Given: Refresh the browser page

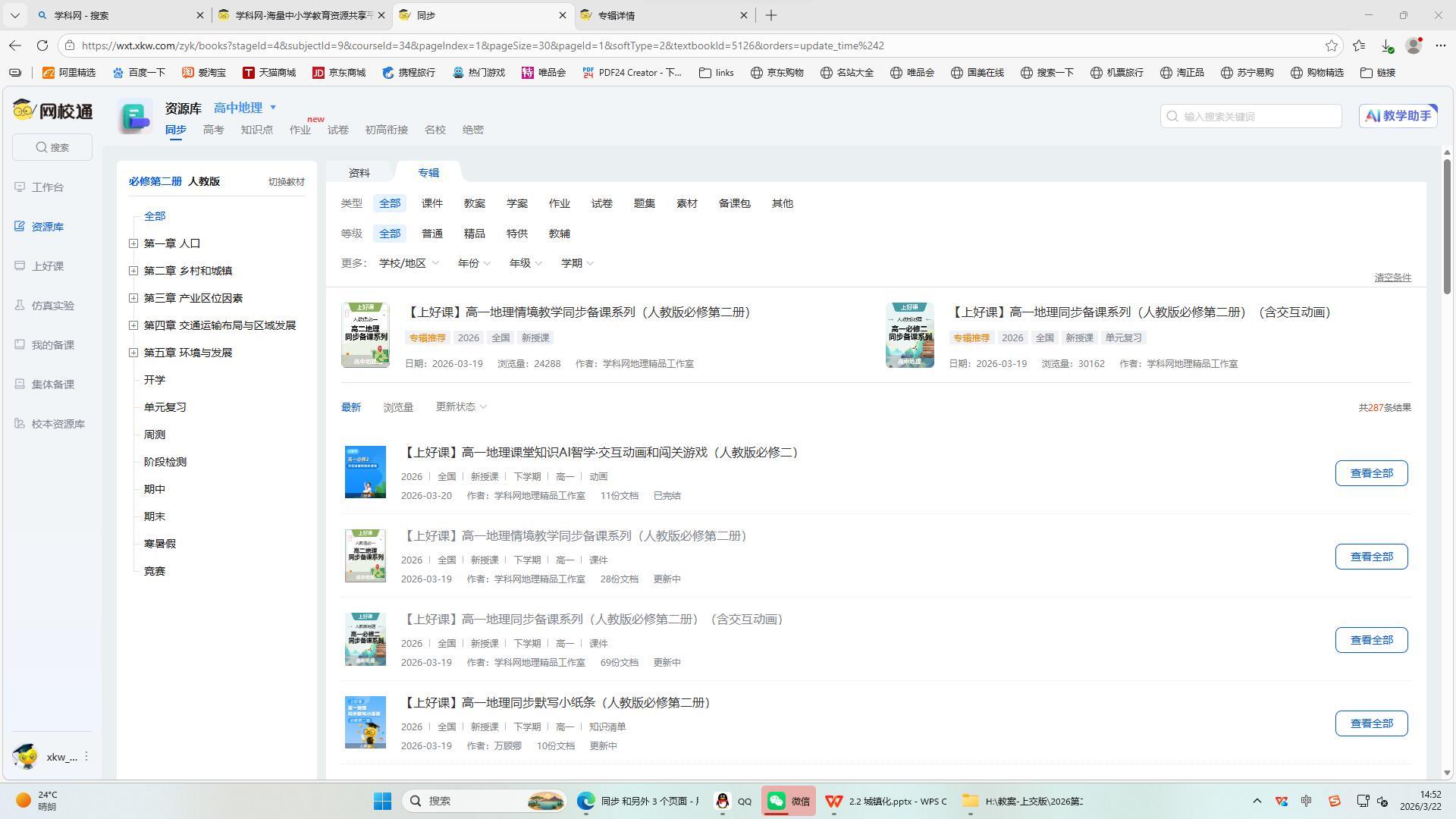Looking at the screenshot, I should tap(42, 45).
